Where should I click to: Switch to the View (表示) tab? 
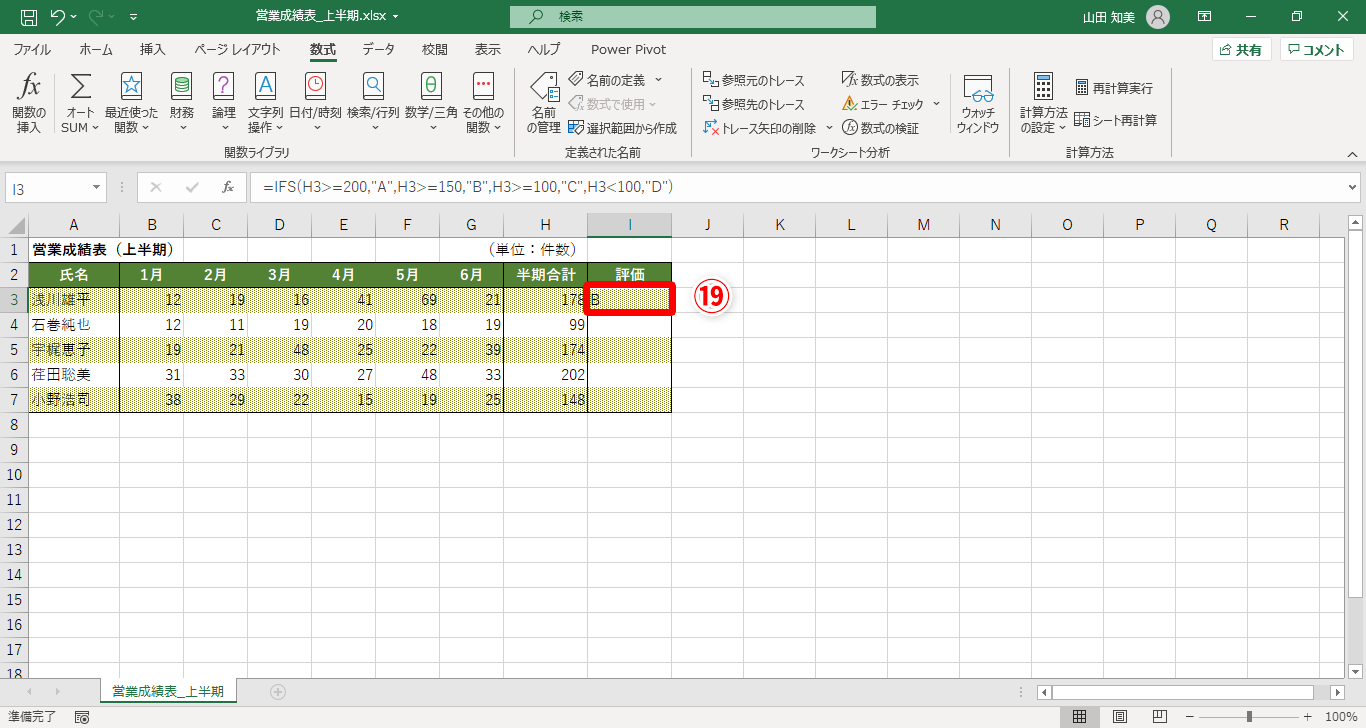[x=488, y=49]
